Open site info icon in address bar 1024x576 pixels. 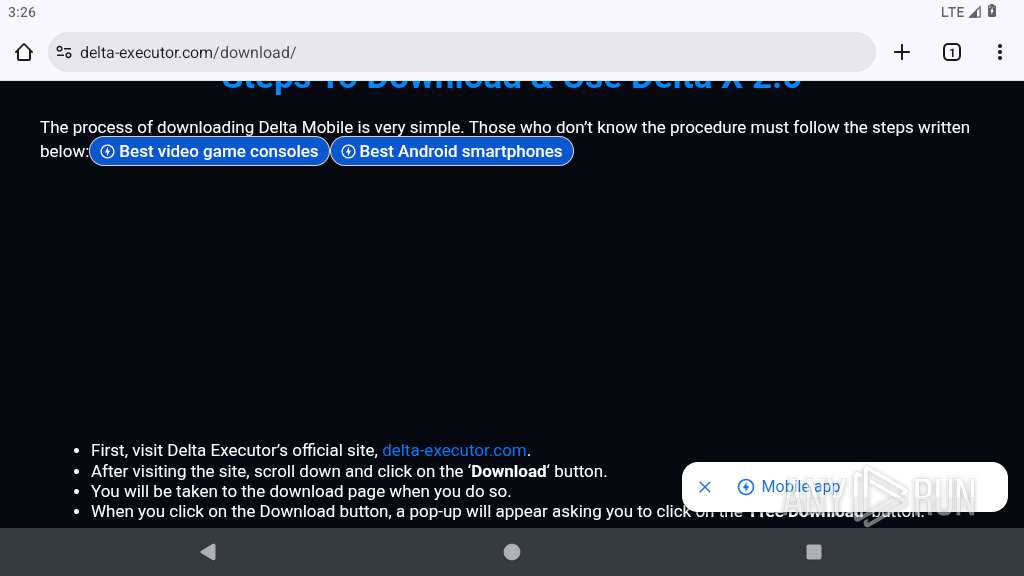[x=64, y=52]
